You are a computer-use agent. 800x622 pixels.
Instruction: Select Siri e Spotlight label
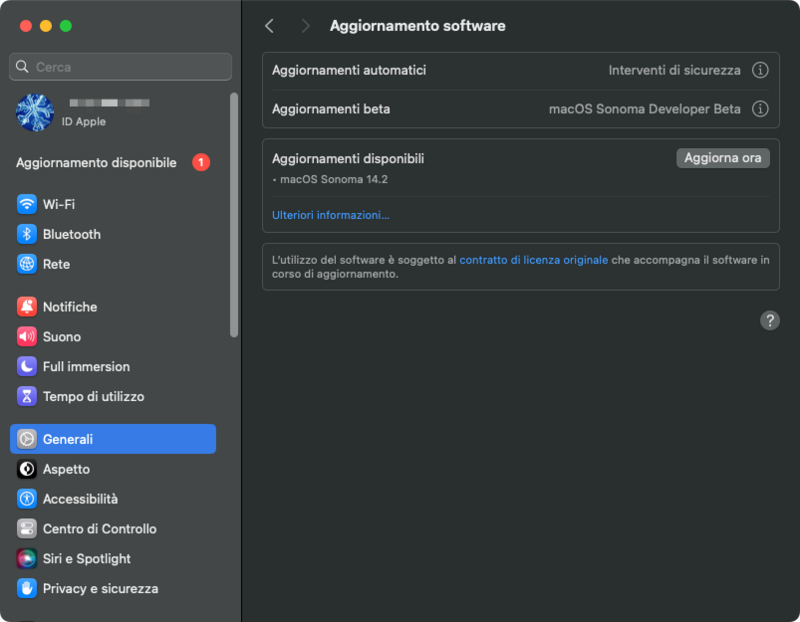pyautogui.click(x=87, y=559)
